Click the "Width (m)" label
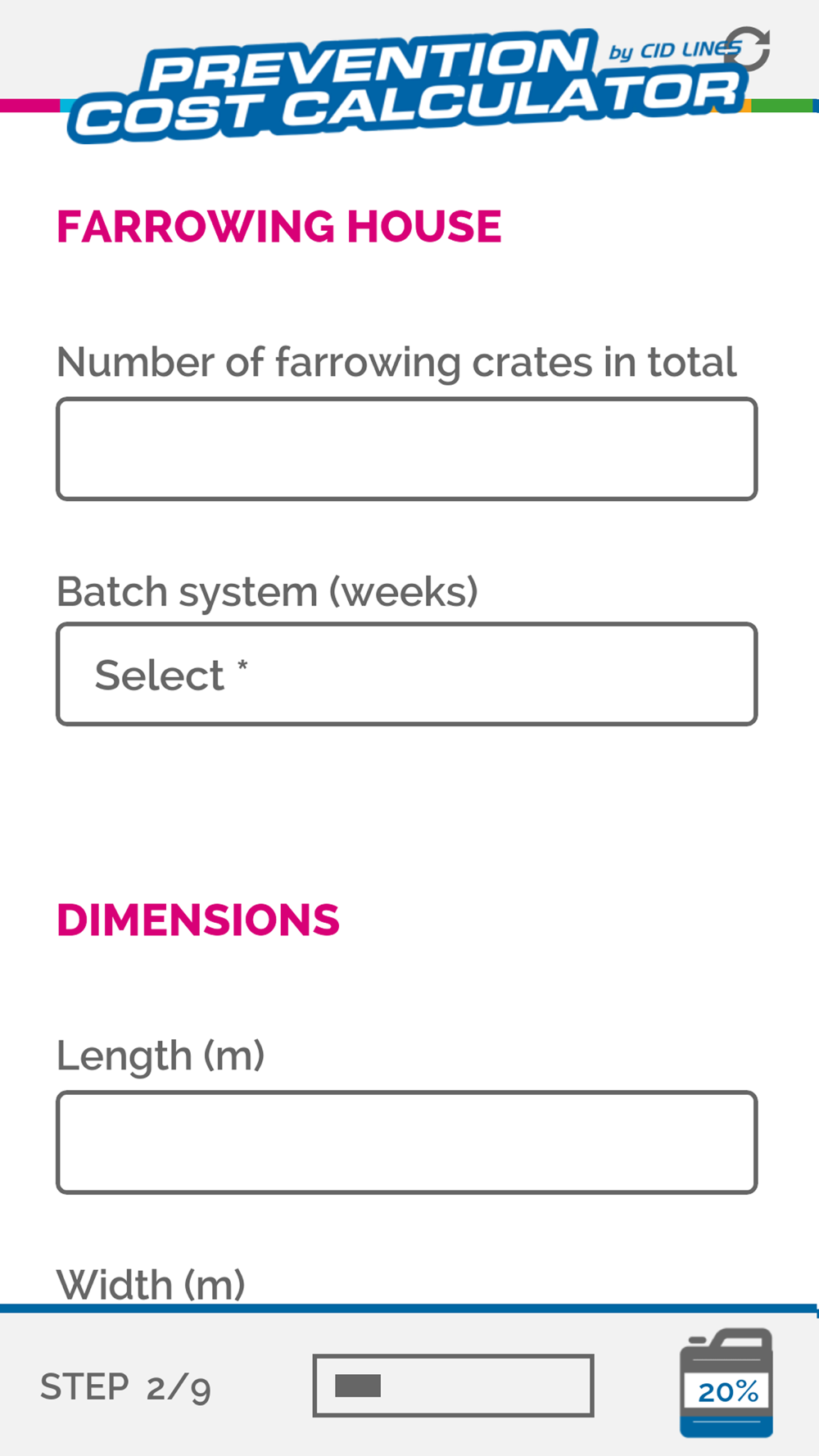This screenshot has height=1456, width=819. (x=151, y=1284)
